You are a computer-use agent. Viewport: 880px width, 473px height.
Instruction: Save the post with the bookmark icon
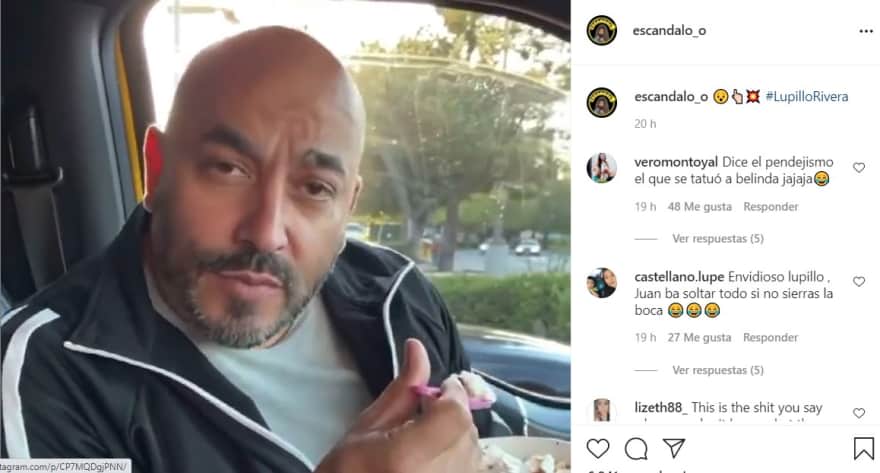pyautogui.click(x=864, y=449)
